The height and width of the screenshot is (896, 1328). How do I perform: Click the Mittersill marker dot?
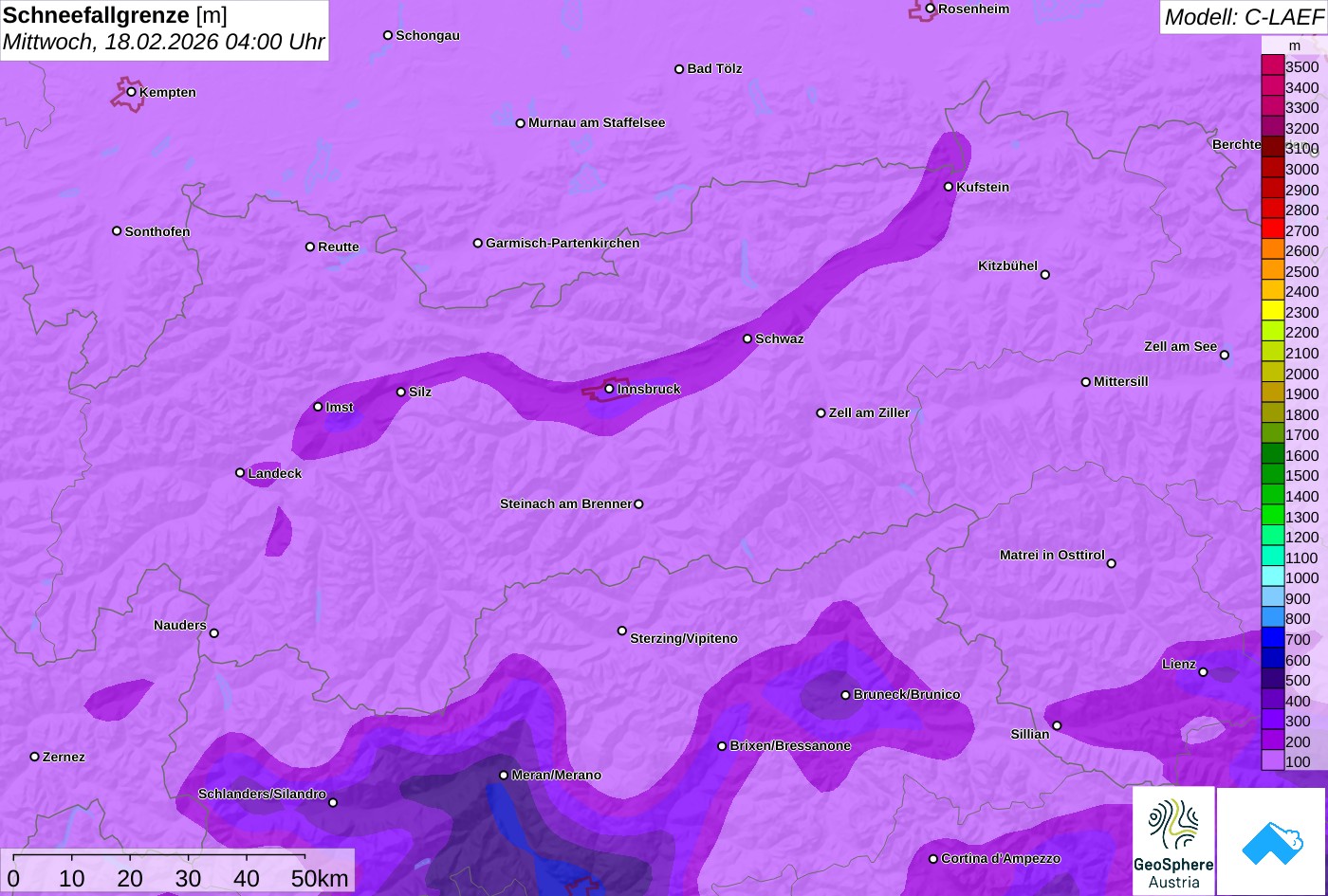click(x=1086, y=382)
